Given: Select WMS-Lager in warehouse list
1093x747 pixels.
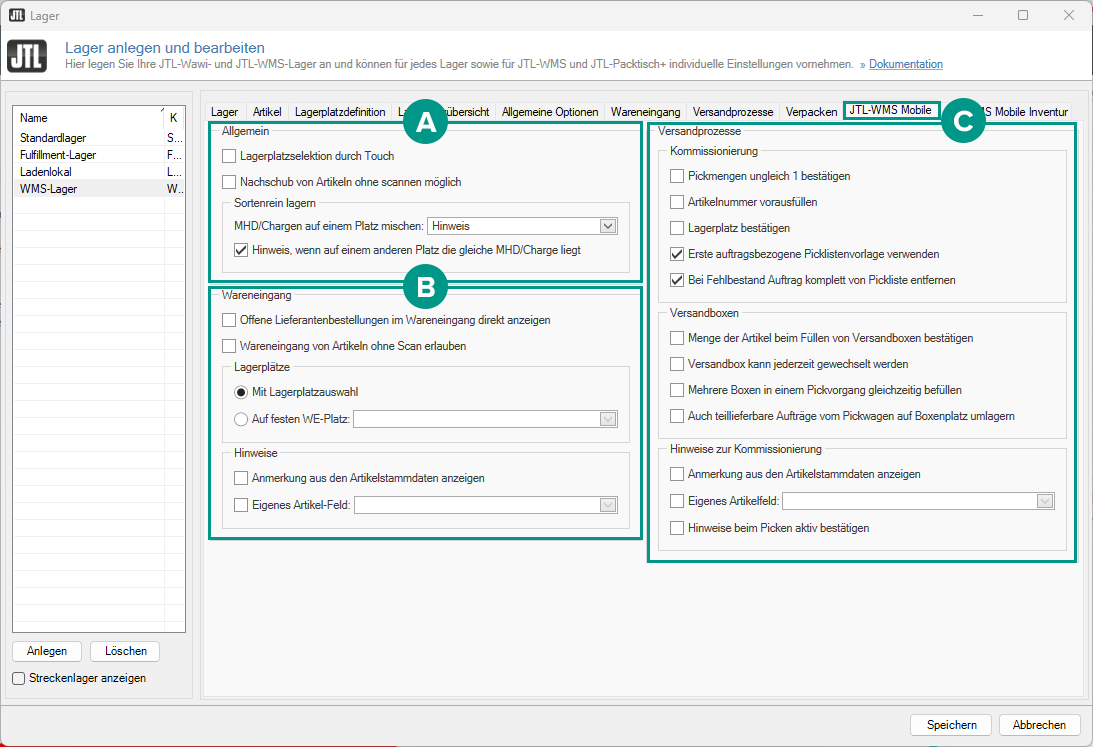Looking at the screenshot, I should pyautogui.click(x=48, y=188).
